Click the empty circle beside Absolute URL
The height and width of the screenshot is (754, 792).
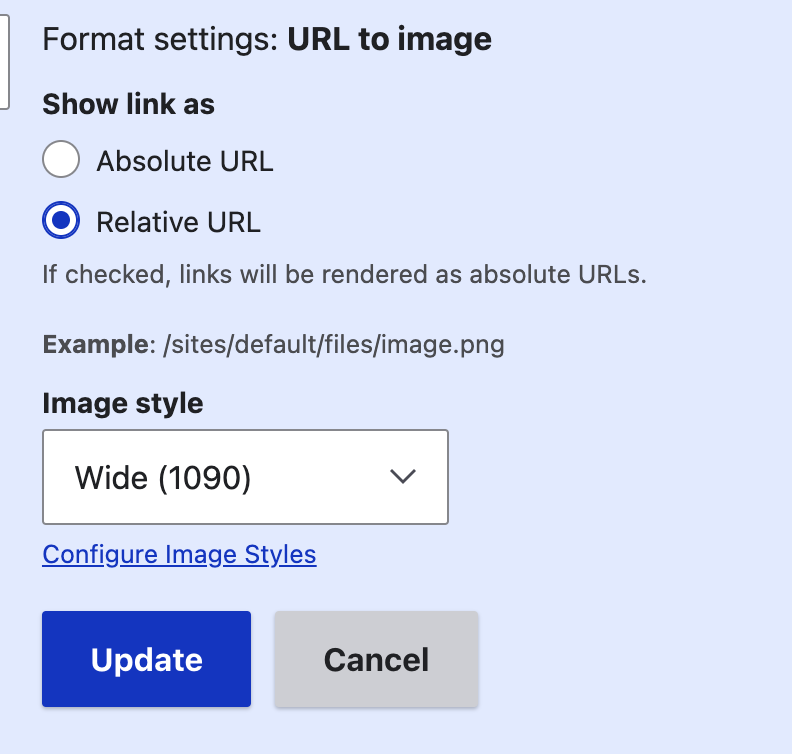[61, 160]
